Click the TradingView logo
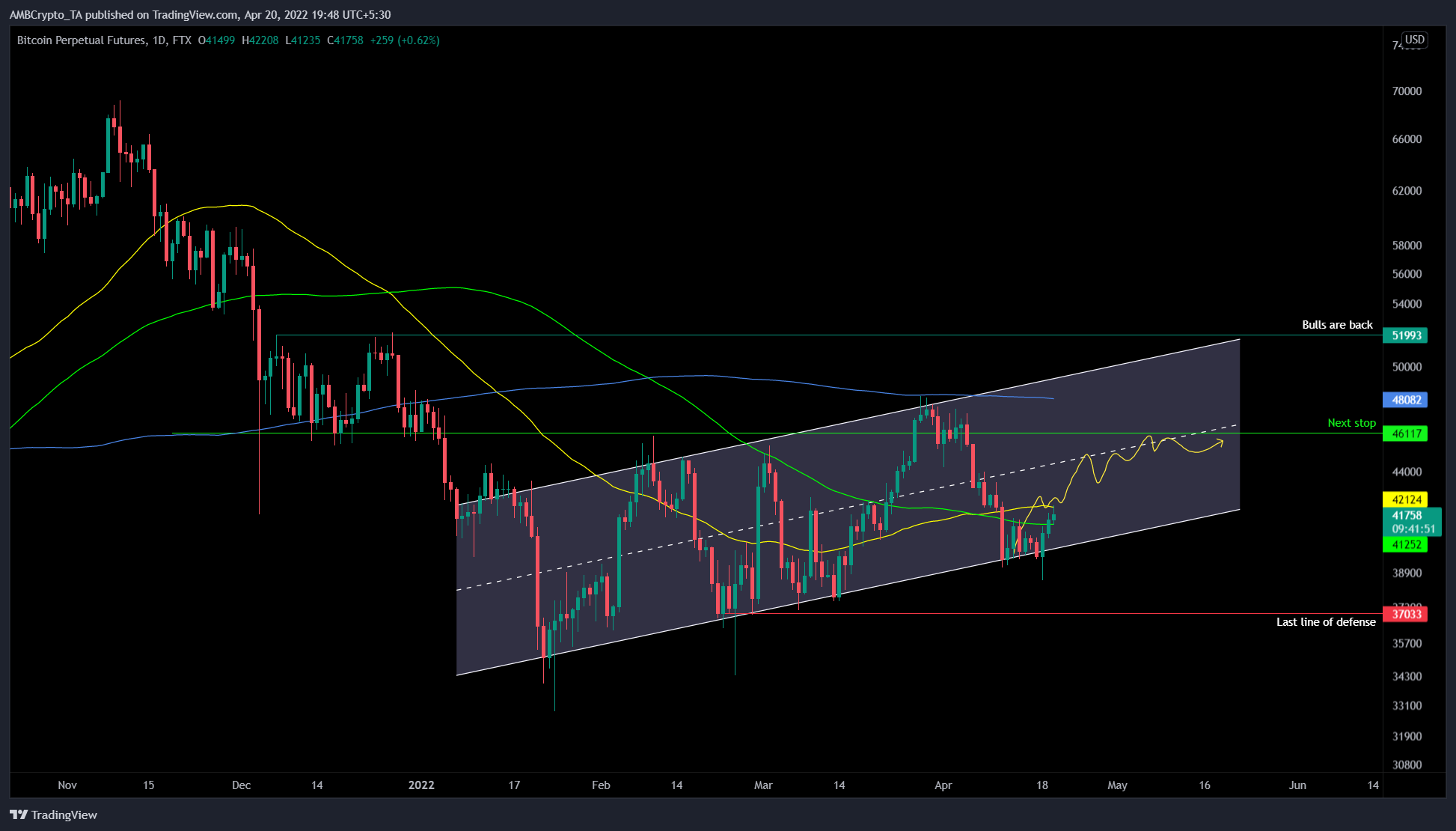This screenshot has width=1456, height=831. 54,815
